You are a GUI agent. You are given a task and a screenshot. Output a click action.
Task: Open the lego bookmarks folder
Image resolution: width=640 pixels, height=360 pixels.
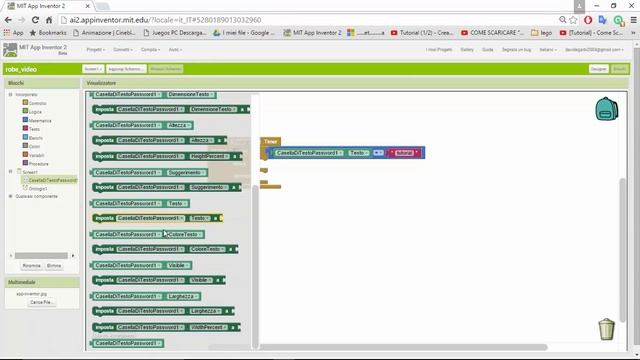tap(542, 33)
